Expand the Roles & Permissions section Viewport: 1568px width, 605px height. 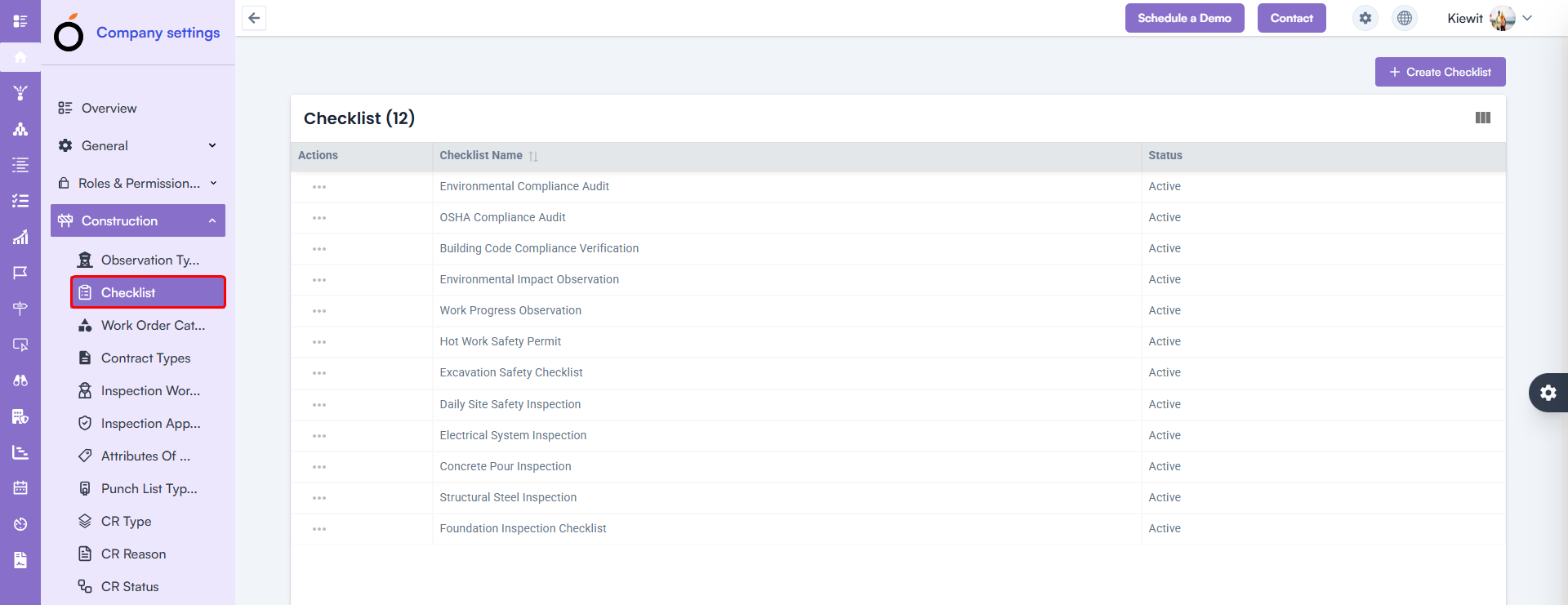pyautogui.click(x=138, y=183)
